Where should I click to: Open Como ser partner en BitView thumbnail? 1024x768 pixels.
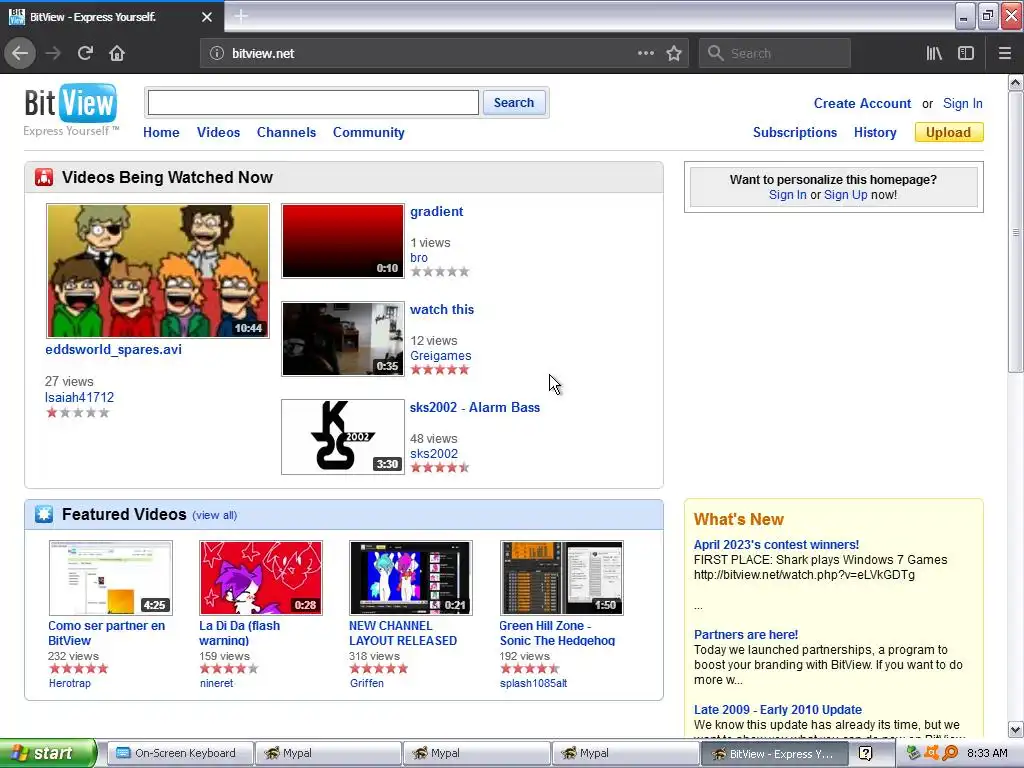click(111, 577)
